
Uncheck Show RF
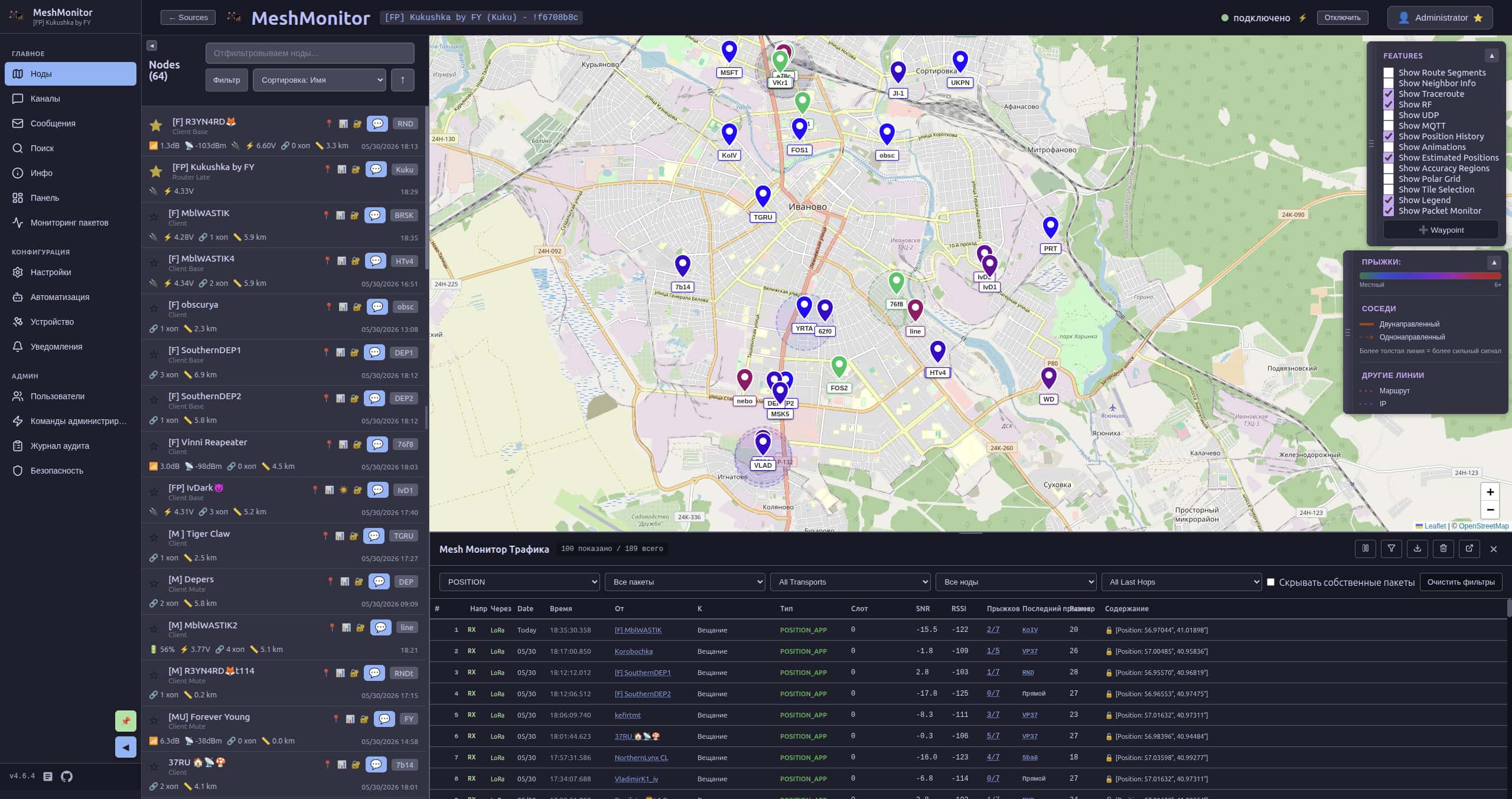pyautogui.click(x=1389, y=105)
